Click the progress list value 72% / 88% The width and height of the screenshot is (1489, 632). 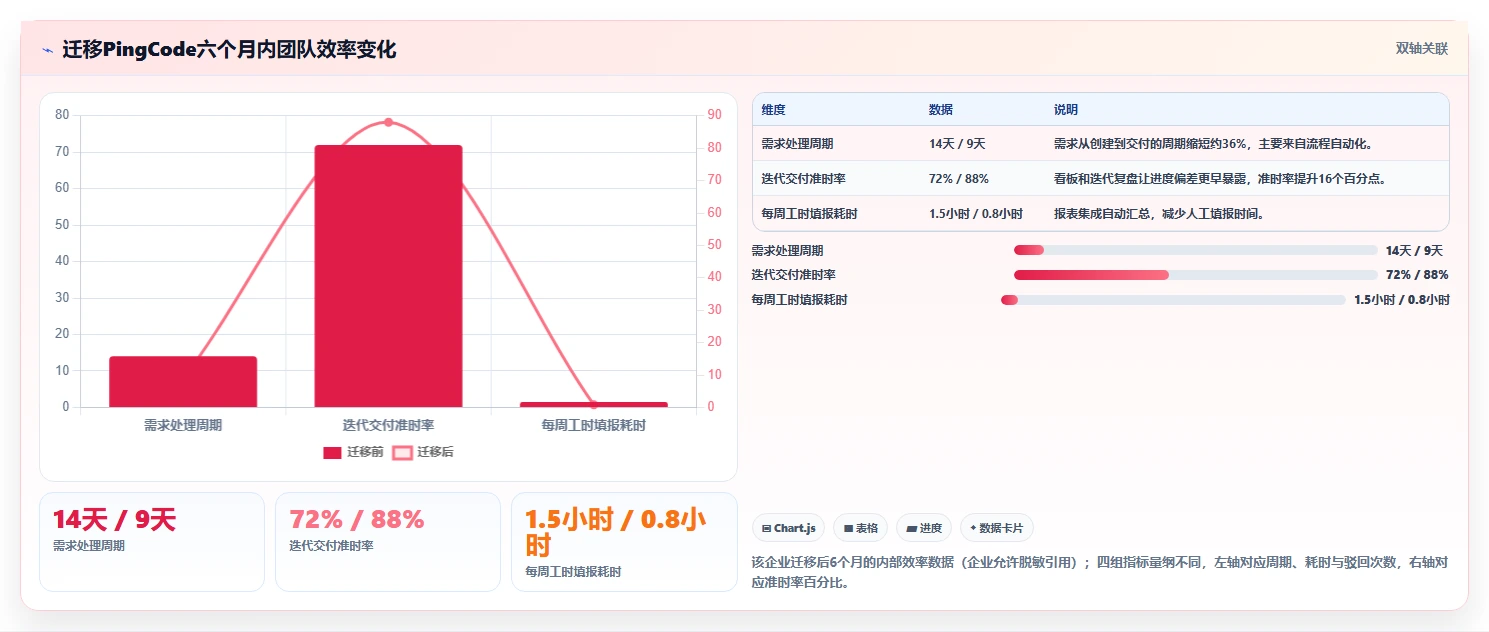pyautogui.click(x=1417, y=275)
